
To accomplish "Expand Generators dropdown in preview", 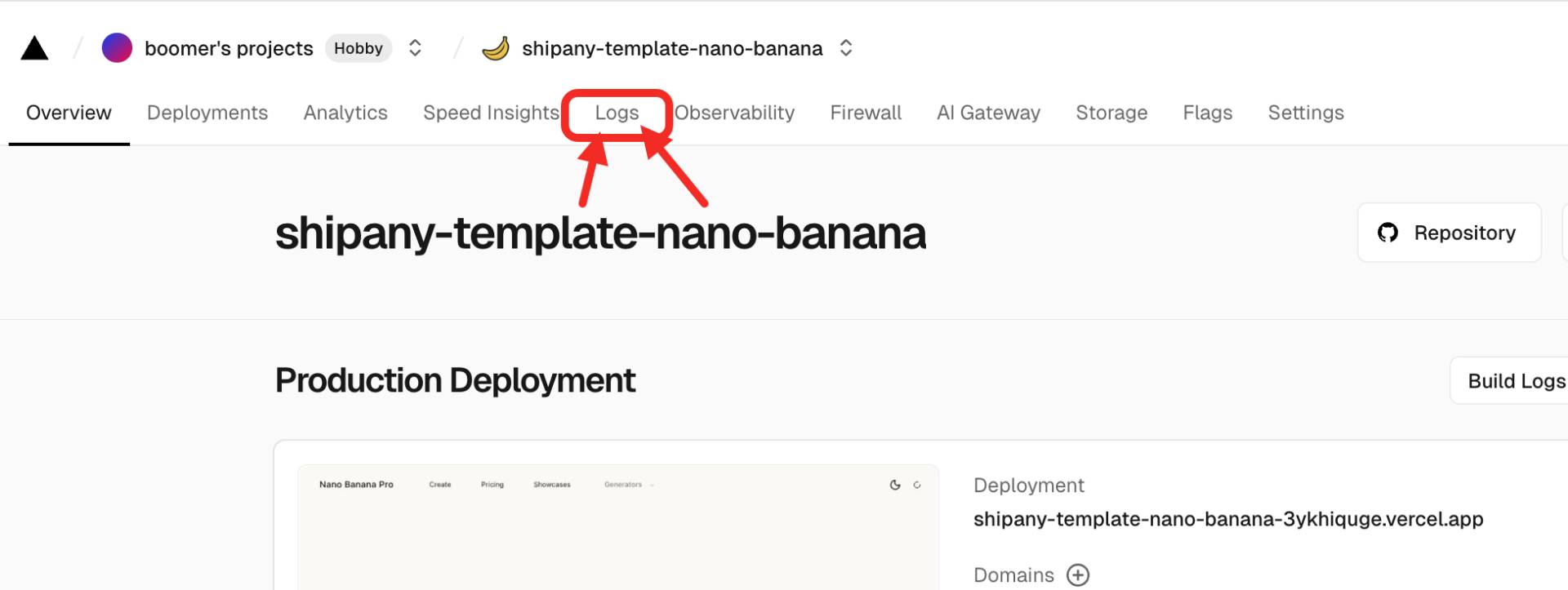I will [x=628, y=485].
